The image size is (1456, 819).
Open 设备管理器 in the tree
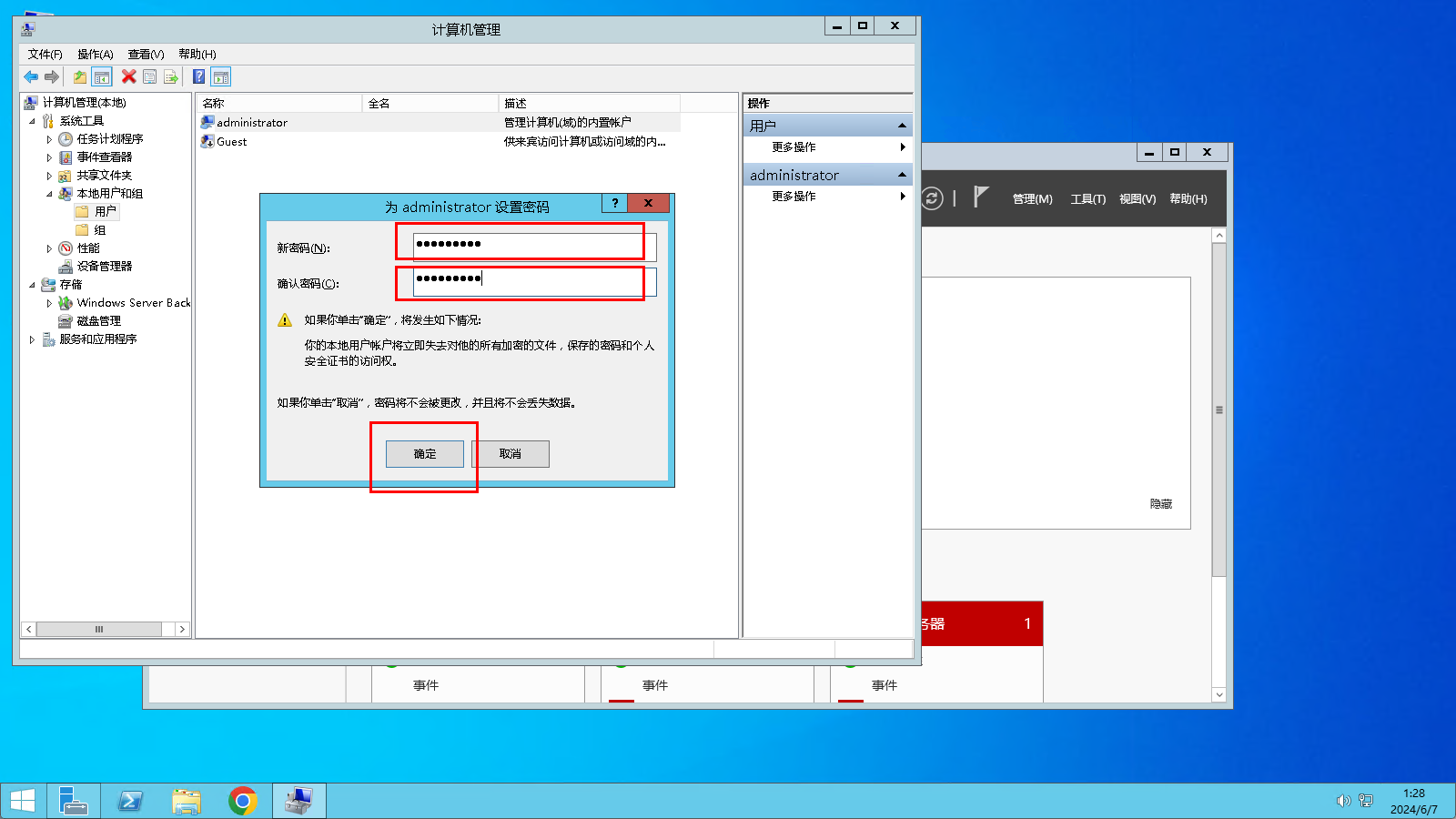tap(105, 267)
